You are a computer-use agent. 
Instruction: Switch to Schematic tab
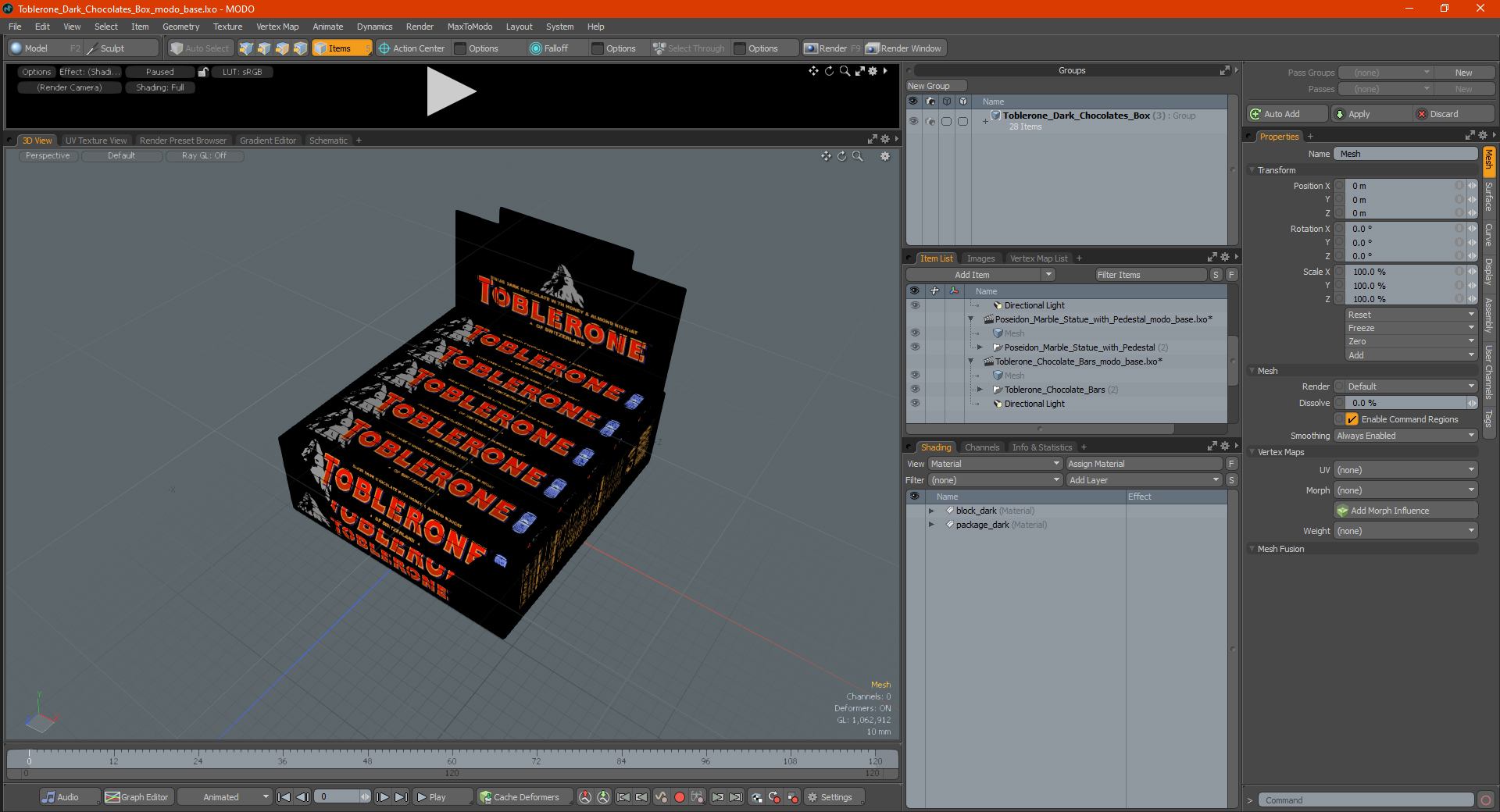tap(328, 141)
